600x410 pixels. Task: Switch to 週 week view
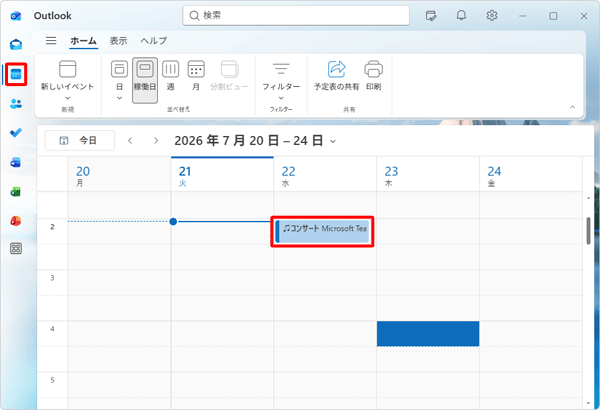(x=171, y=76)
